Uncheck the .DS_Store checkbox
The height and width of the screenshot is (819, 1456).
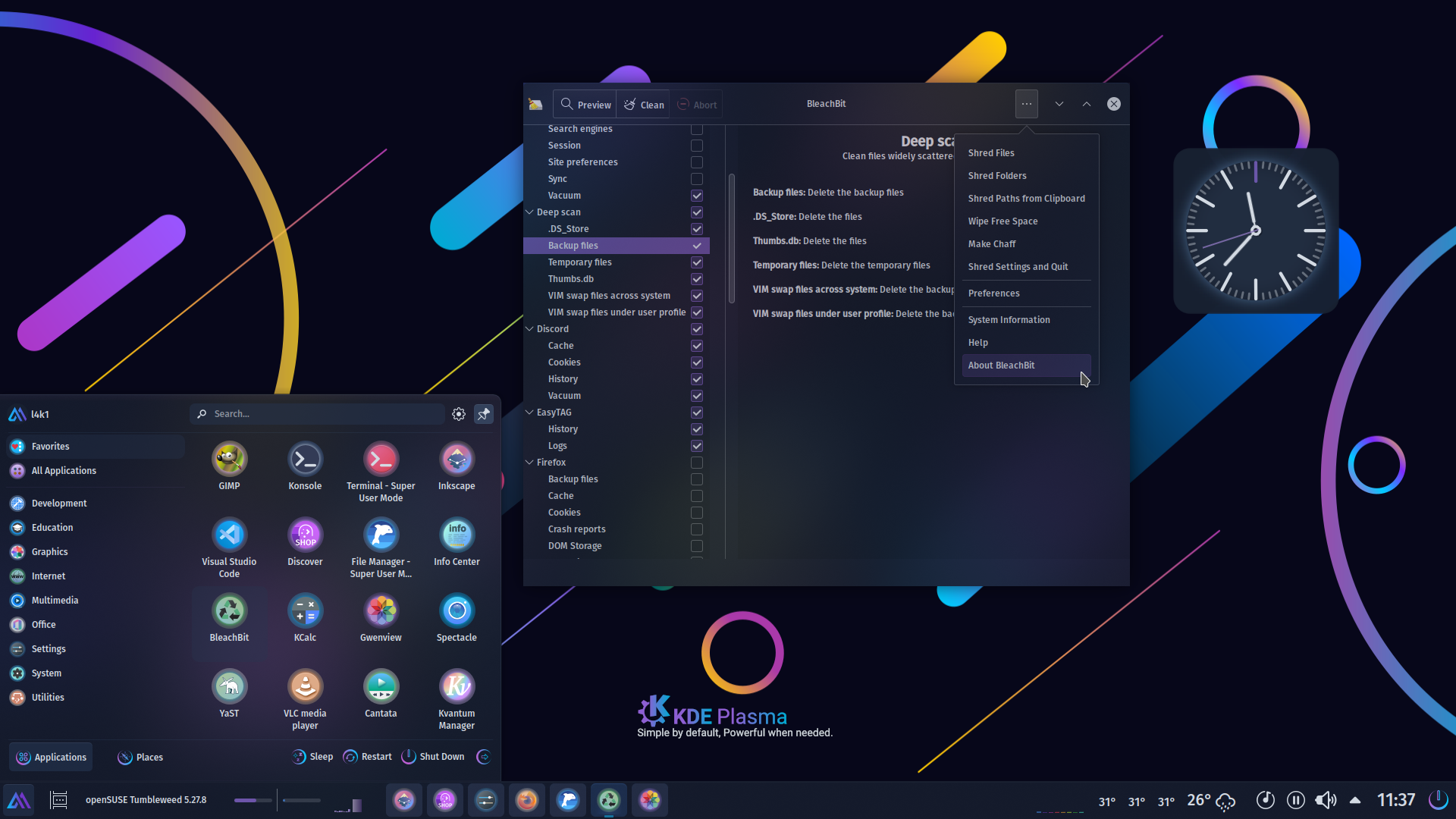[697, 229]
